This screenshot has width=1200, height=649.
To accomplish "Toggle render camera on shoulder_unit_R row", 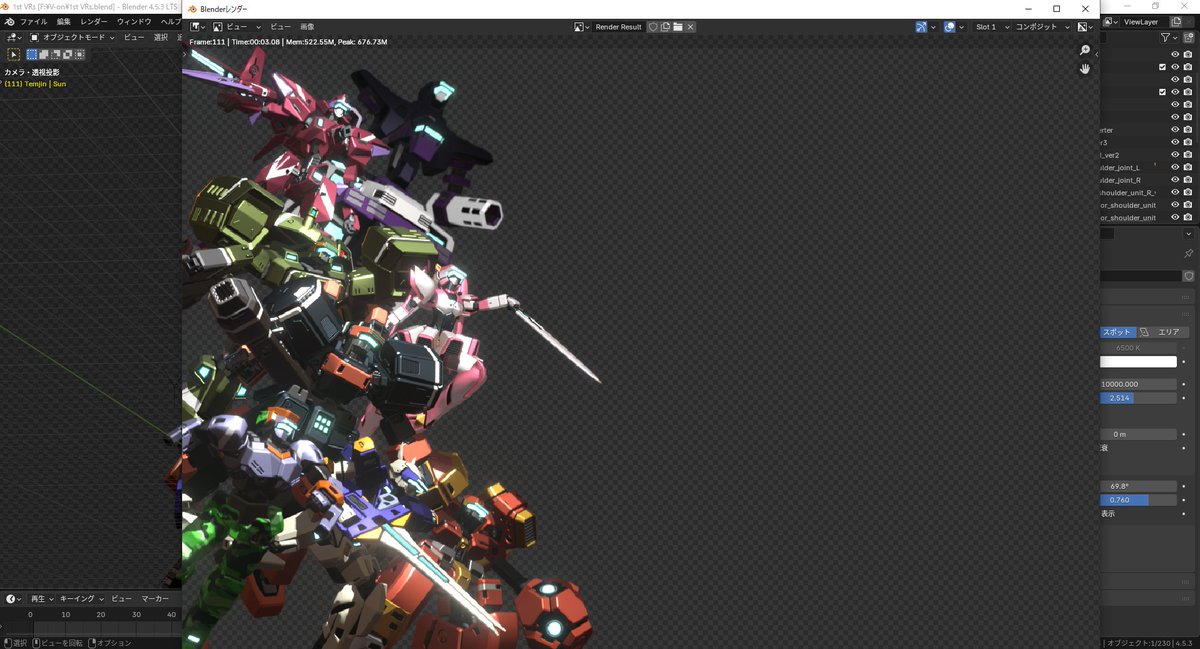I will (x=1187, y=192).
